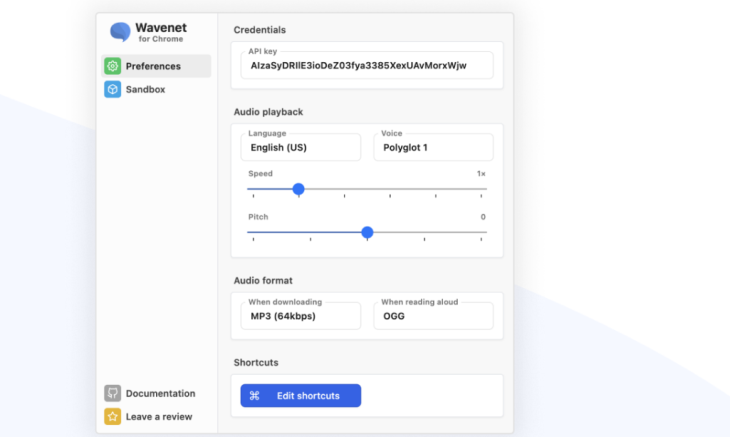730x437 pixels.
Task: Open the Voice dropdown
Action: coord(433,147)
